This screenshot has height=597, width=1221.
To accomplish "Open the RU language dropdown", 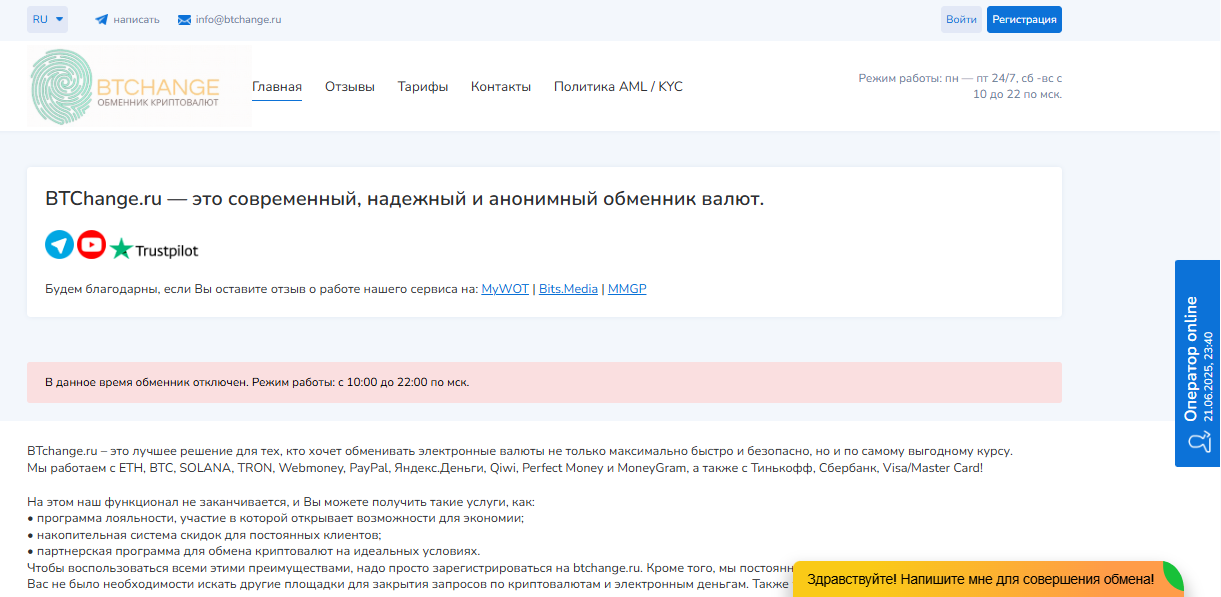I will pyautogui.click(x=47, y=19).
